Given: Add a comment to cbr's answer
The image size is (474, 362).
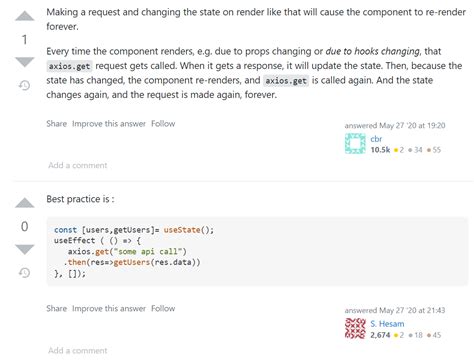Looking at the screenshot, I should 78,165.
